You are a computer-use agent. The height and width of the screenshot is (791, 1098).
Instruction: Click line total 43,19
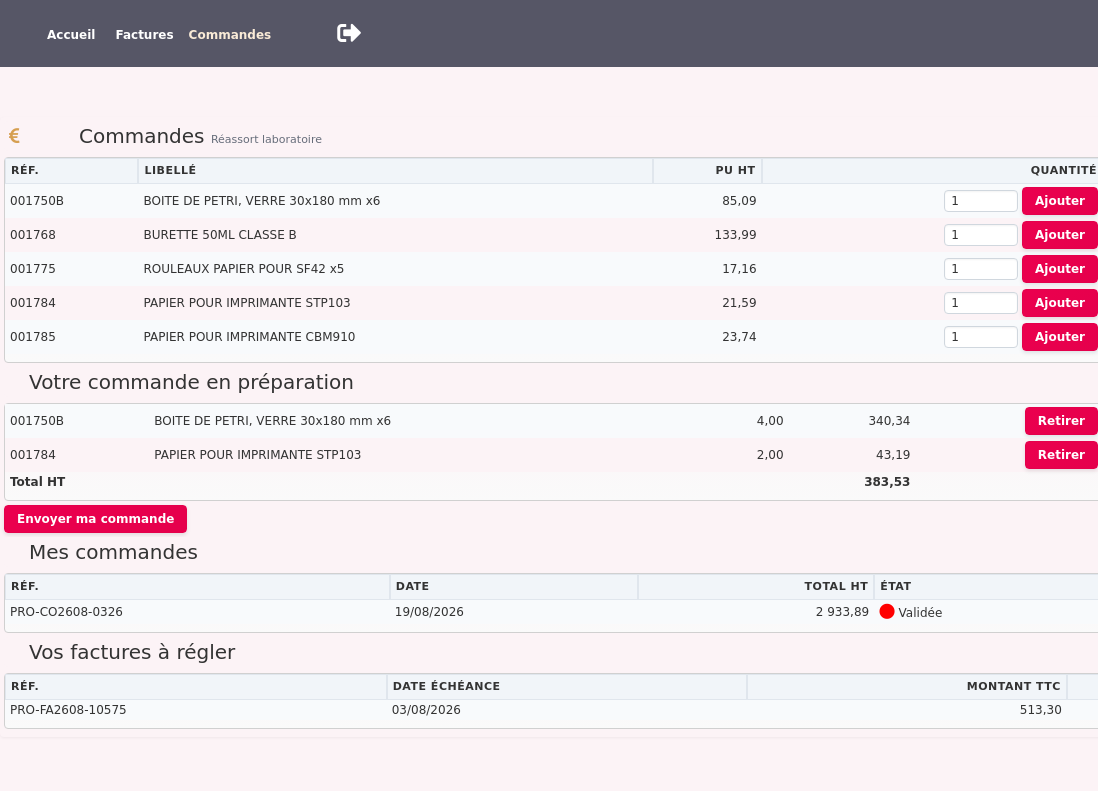(893, 455)
